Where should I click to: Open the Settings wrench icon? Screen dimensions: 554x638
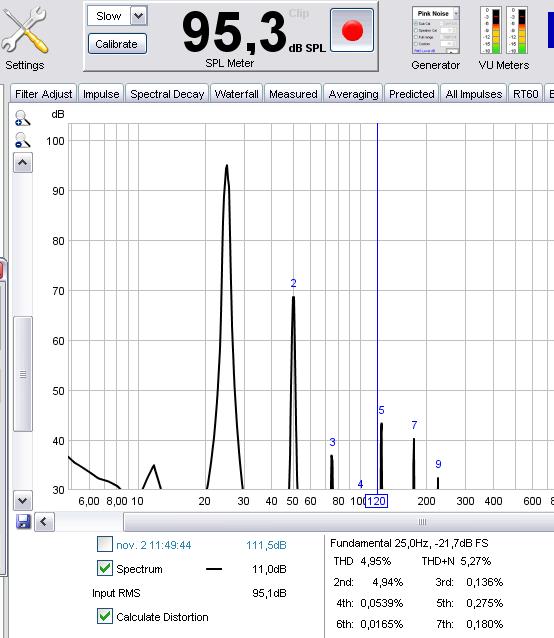[x=24, y=31]
